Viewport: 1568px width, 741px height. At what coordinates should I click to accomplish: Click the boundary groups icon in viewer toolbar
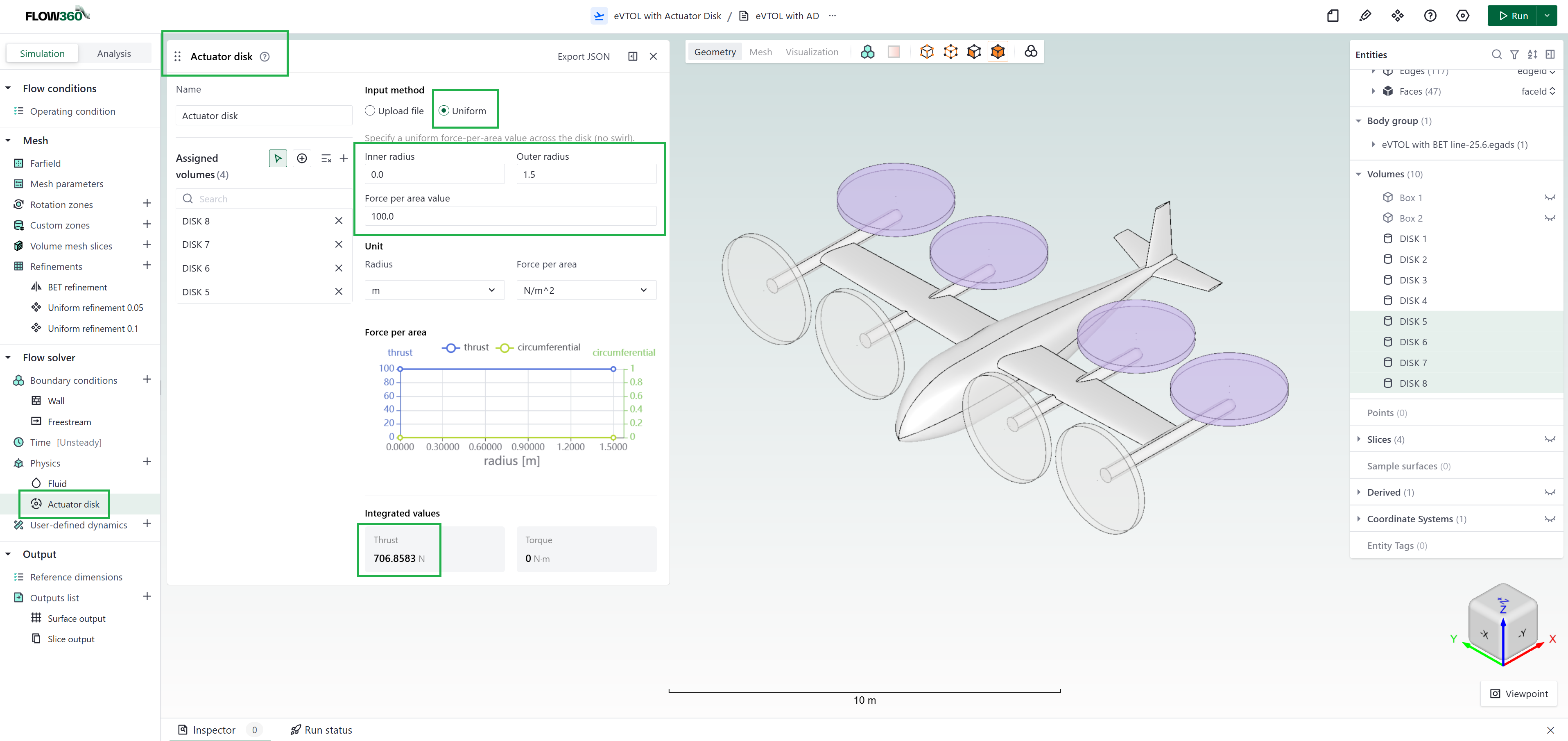tap(867, 52)
